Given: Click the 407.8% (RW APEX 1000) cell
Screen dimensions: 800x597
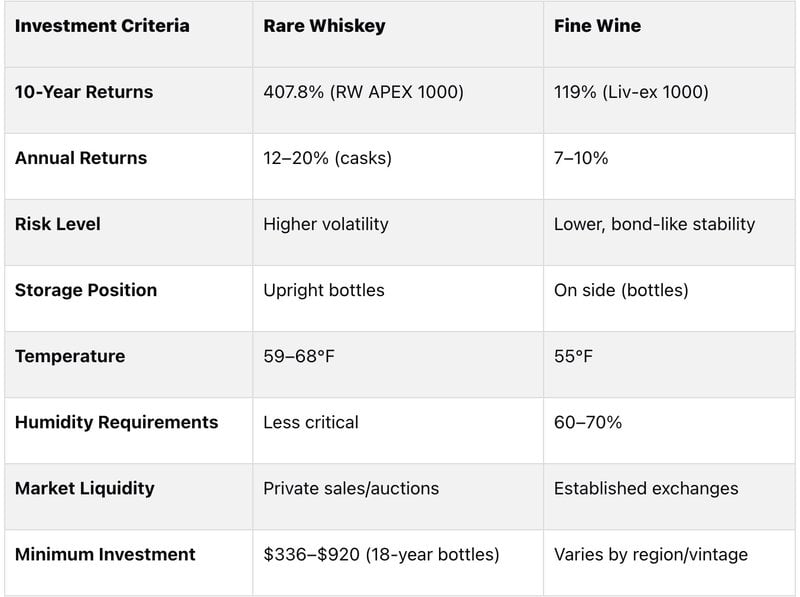Looking at the screenshot, I should click(x=364, y=92).
